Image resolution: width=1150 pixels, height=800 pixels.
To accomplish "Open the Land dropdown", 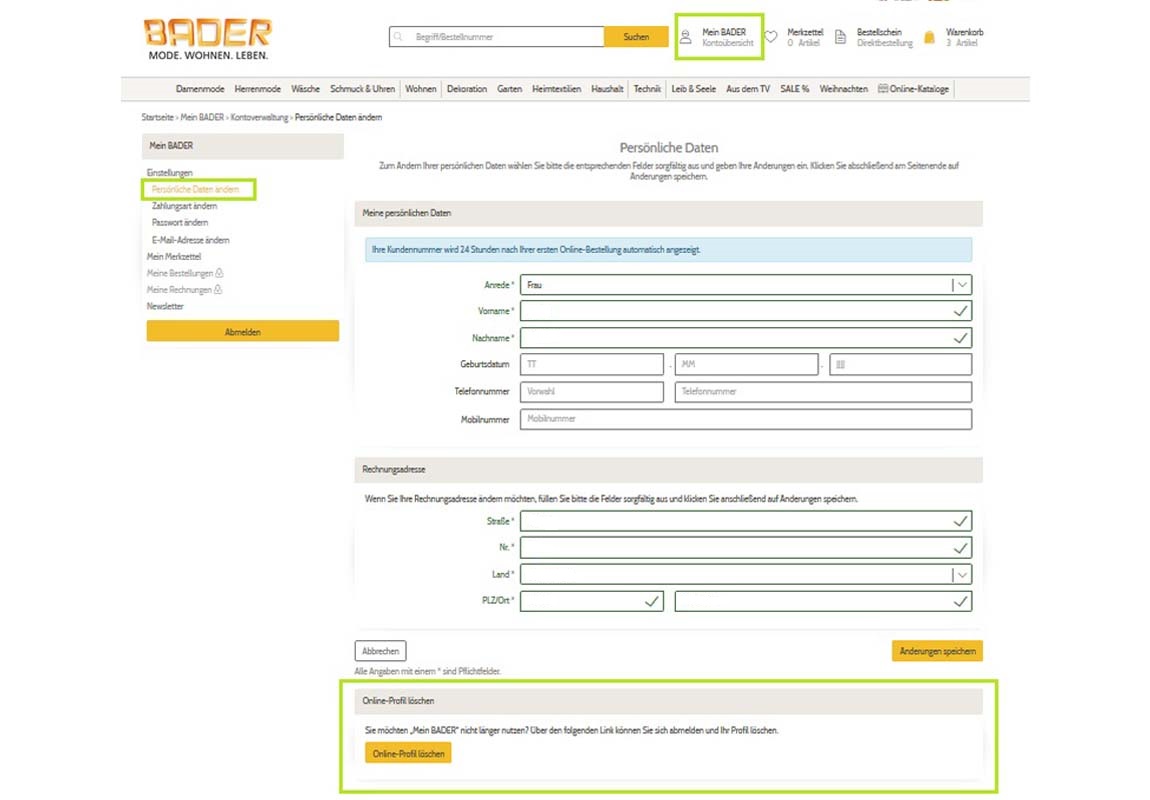I will click(961, 575).
